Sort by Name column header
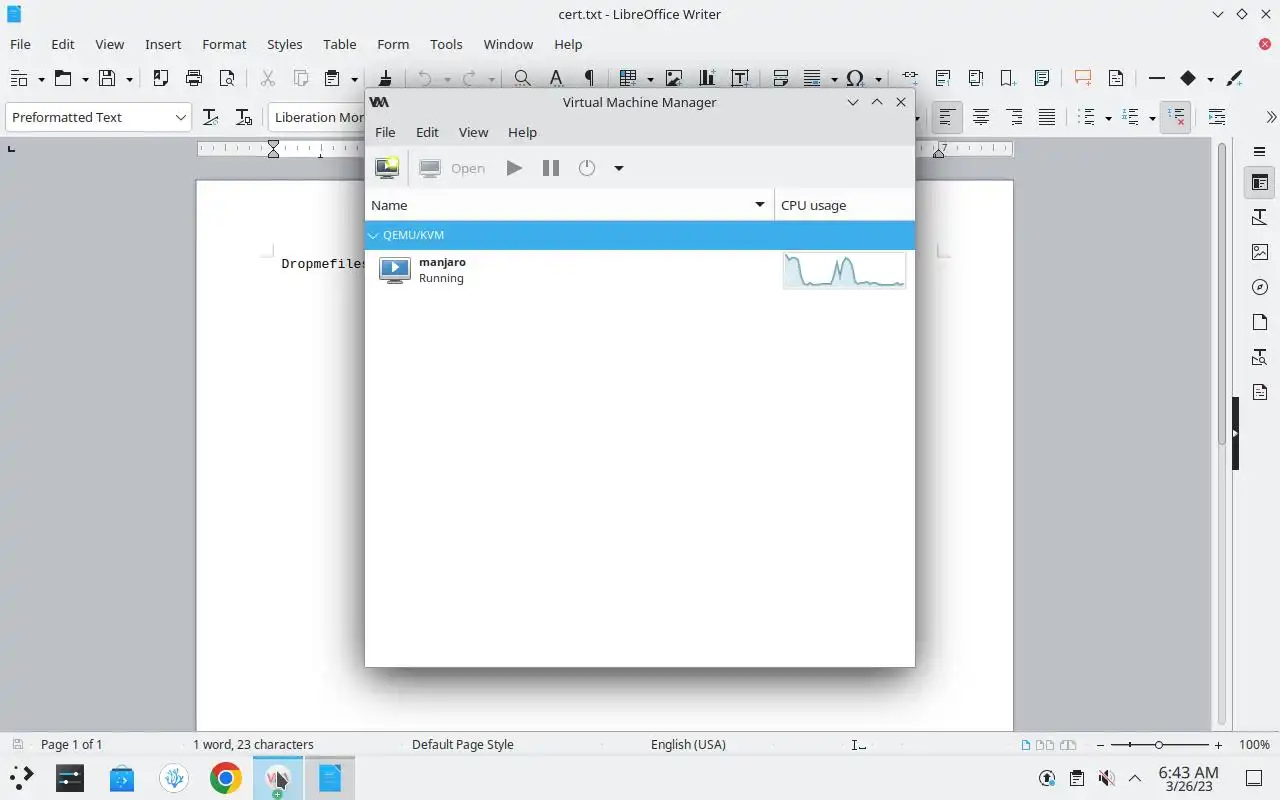The height and width of the screenshot is (800, 1280). tap(569, 205)
